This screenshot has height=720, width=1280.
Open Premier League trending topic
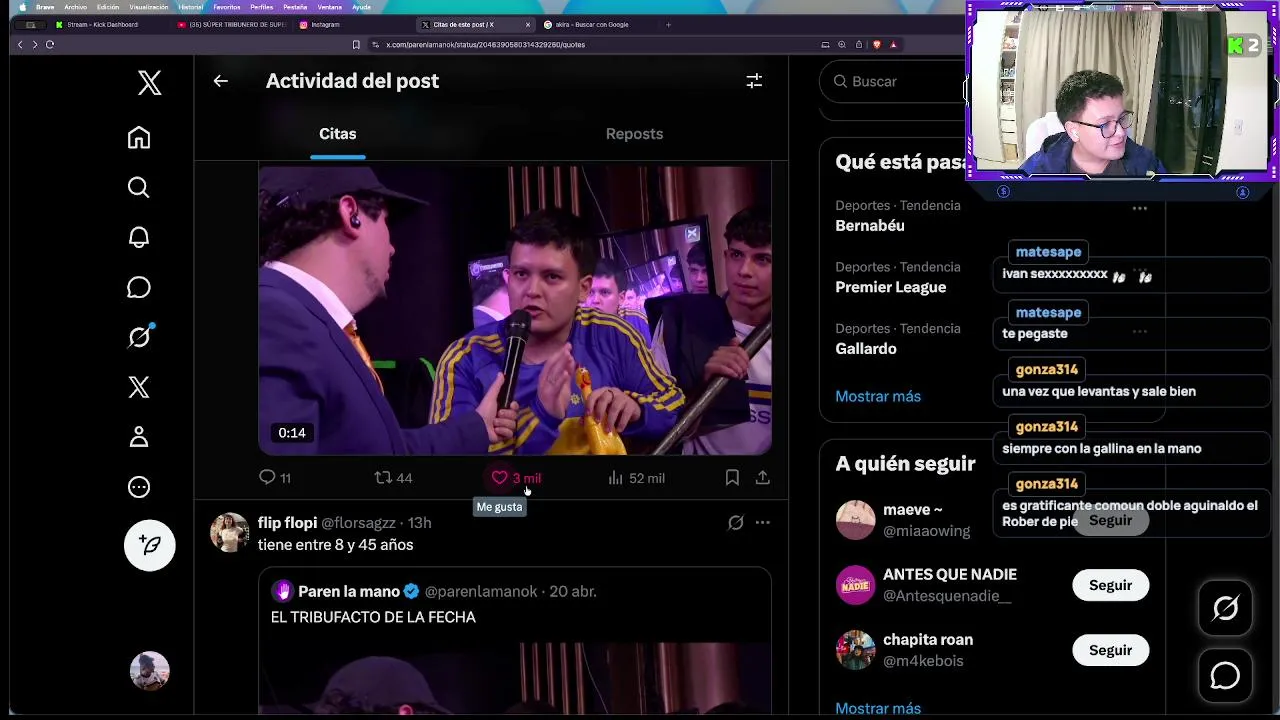pos(891,287)
